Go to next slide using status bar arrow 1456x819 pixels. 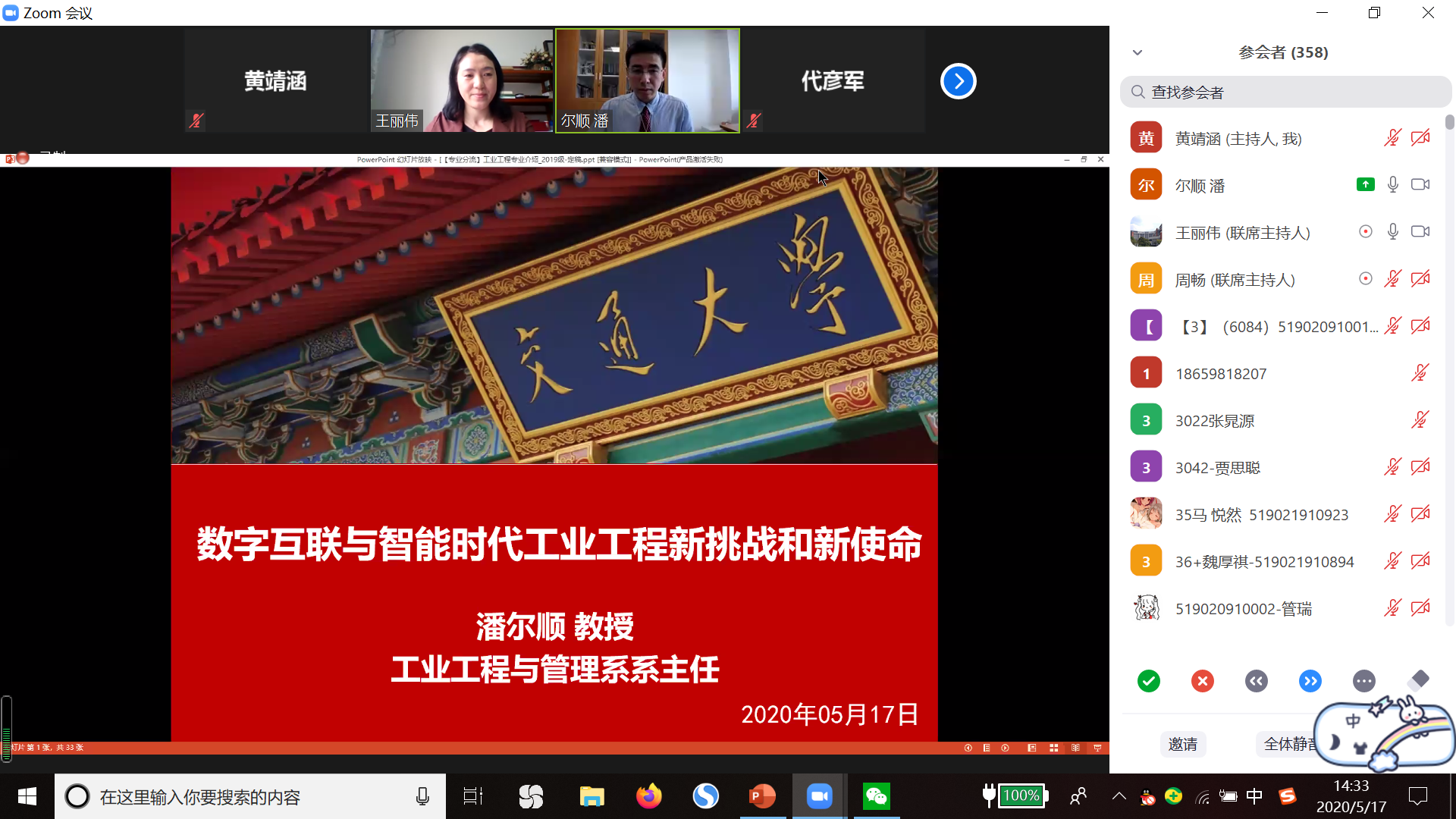click(x=1005, y=748)
